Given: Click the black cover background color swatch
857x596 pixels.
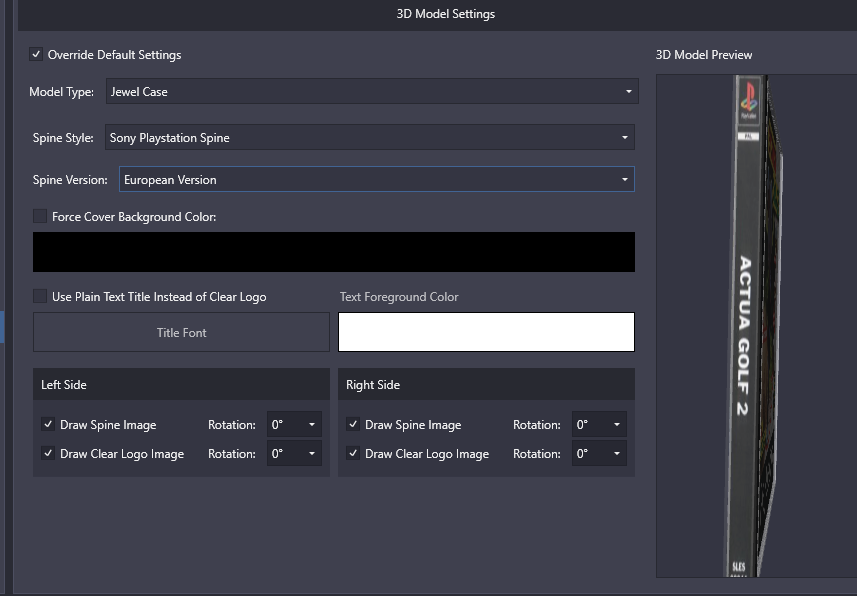Looking at the screenshot, I should point(334,252).
